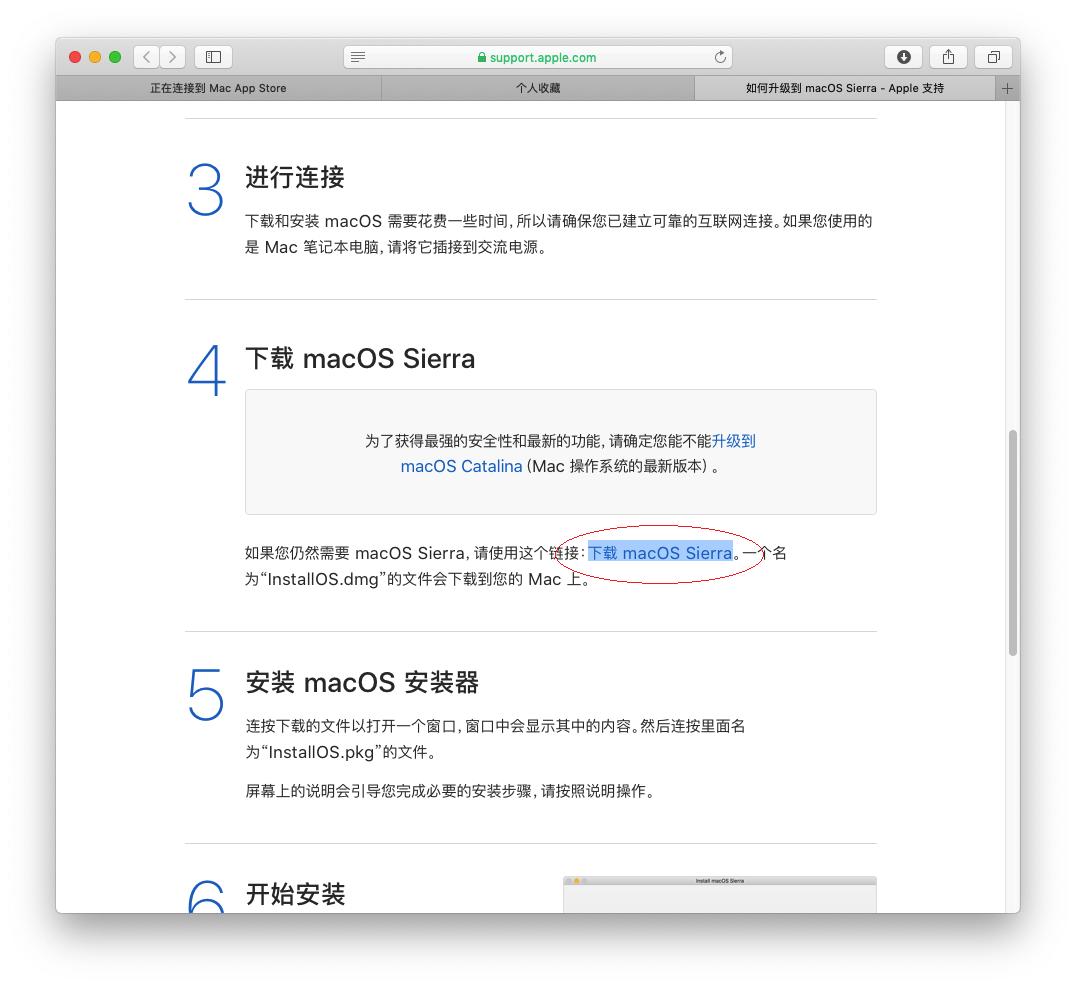Toggle the sidebar panel button
This screenshot has width=1076, height=987.
tap(213, 57)
